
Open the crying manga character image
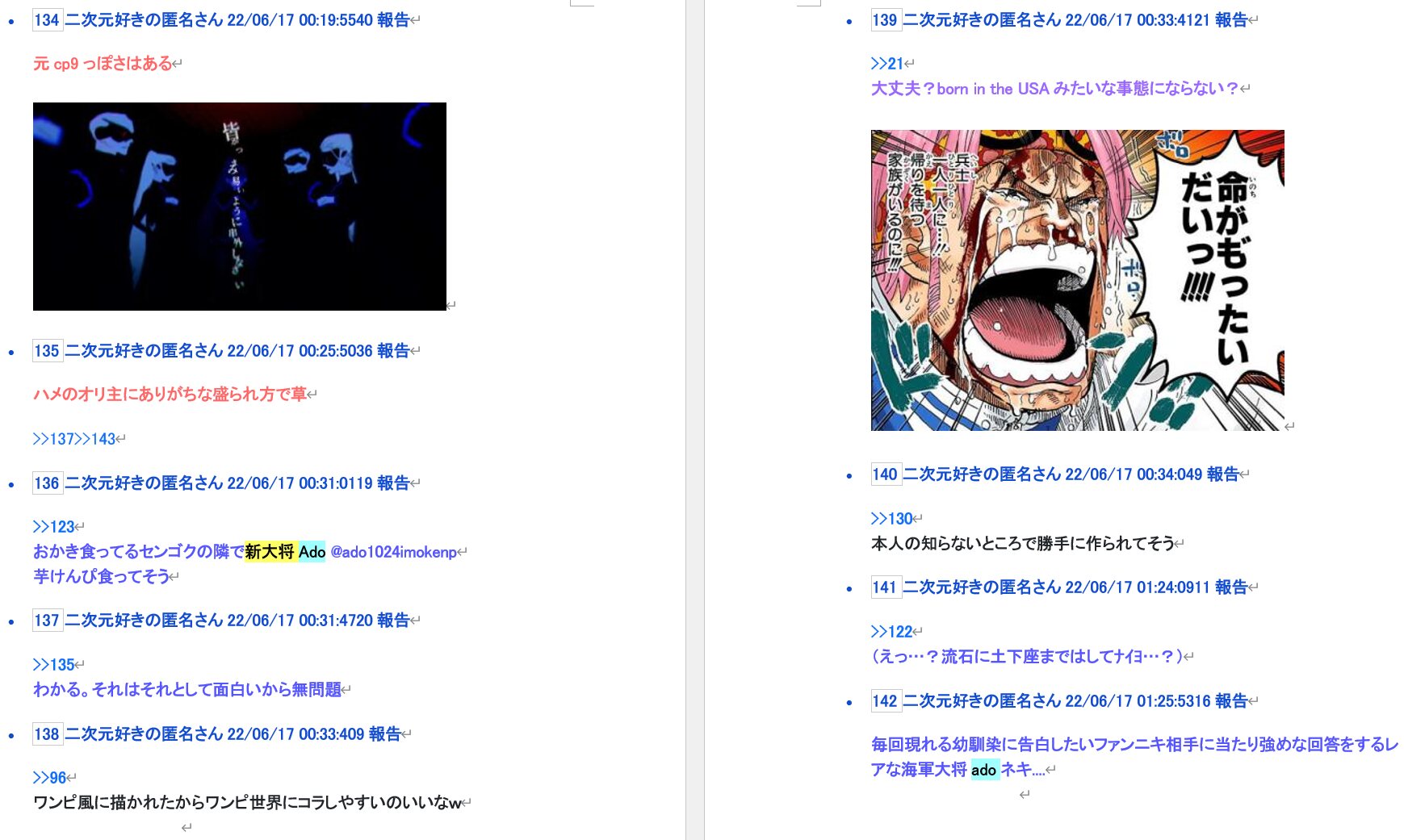[x=1078, y=280]
